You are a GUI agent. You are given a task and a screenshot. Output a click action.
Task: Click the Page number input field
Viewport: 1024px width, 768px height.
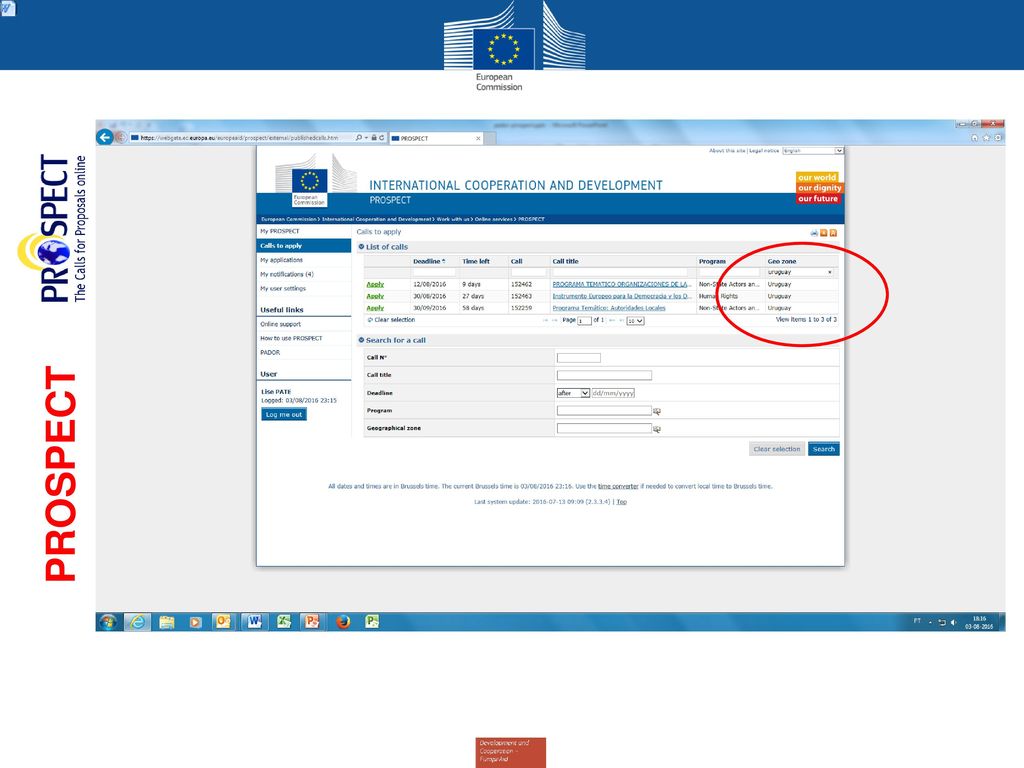[584, 321]
